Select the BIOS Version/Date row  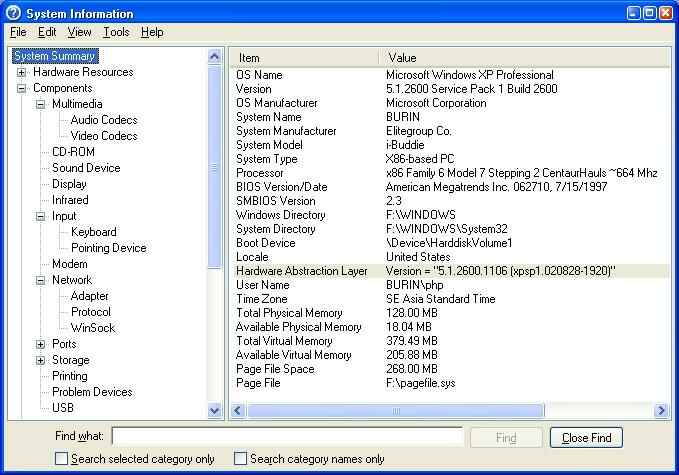pos(450,187)
